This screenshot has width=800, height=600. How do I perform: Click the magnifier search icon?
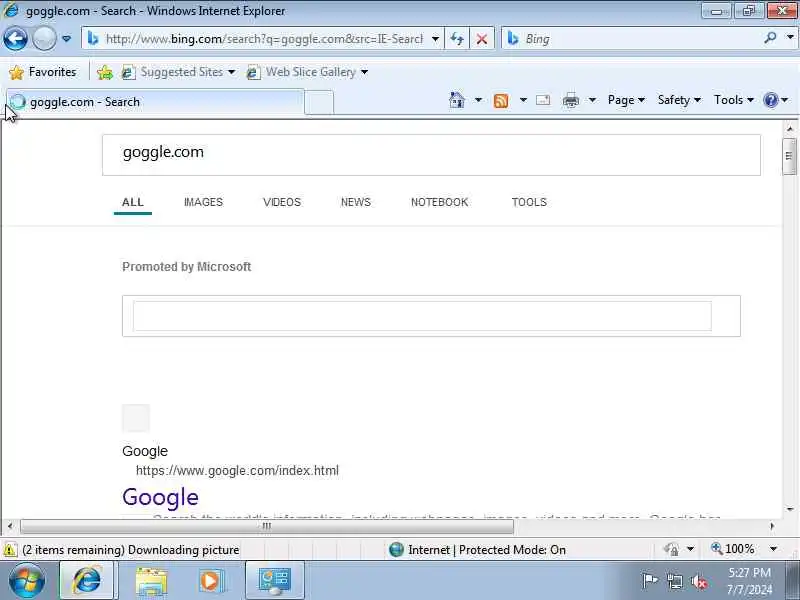[x=770, y=38]
